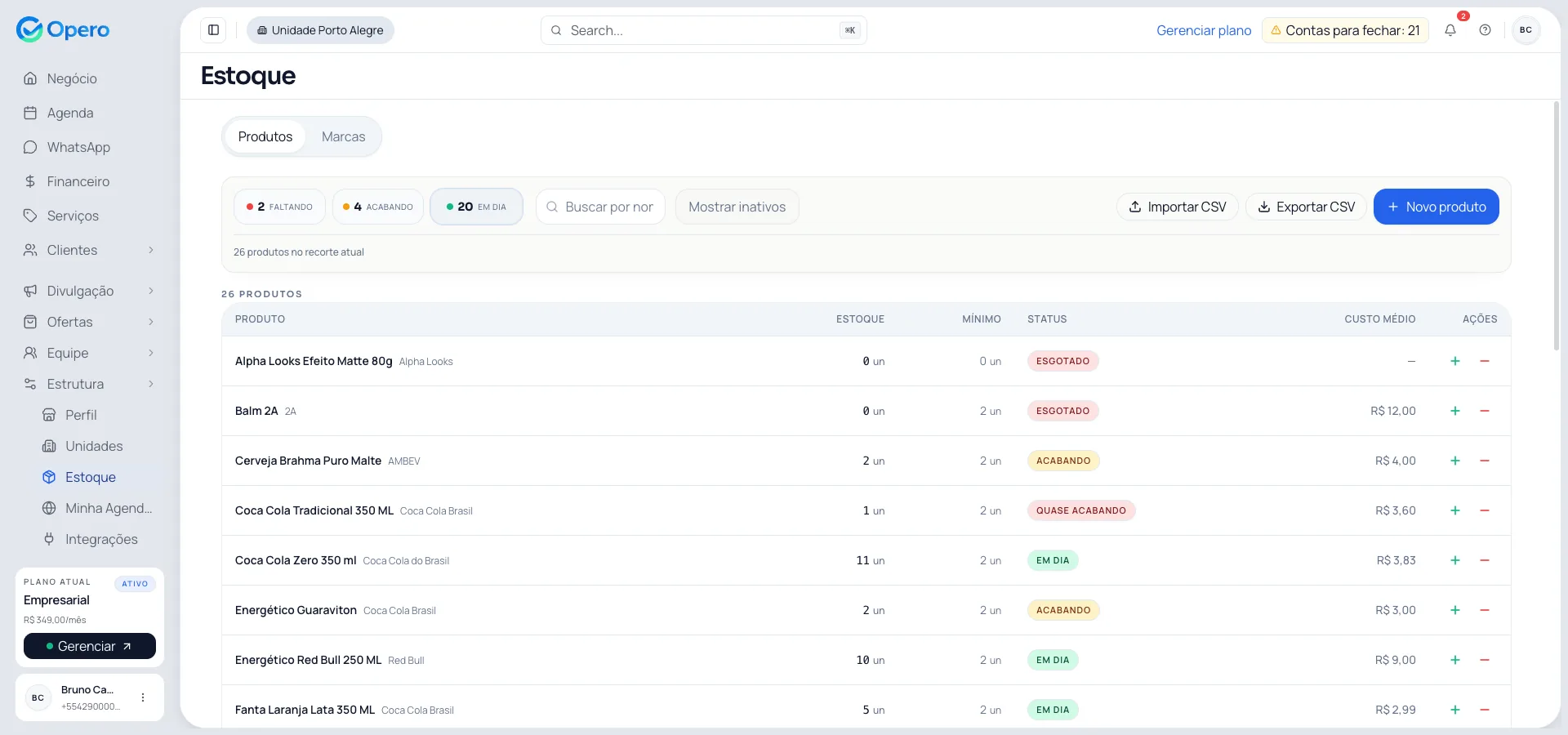
Task: Toggle the Faltando filter chip
Action: [279, 207]
